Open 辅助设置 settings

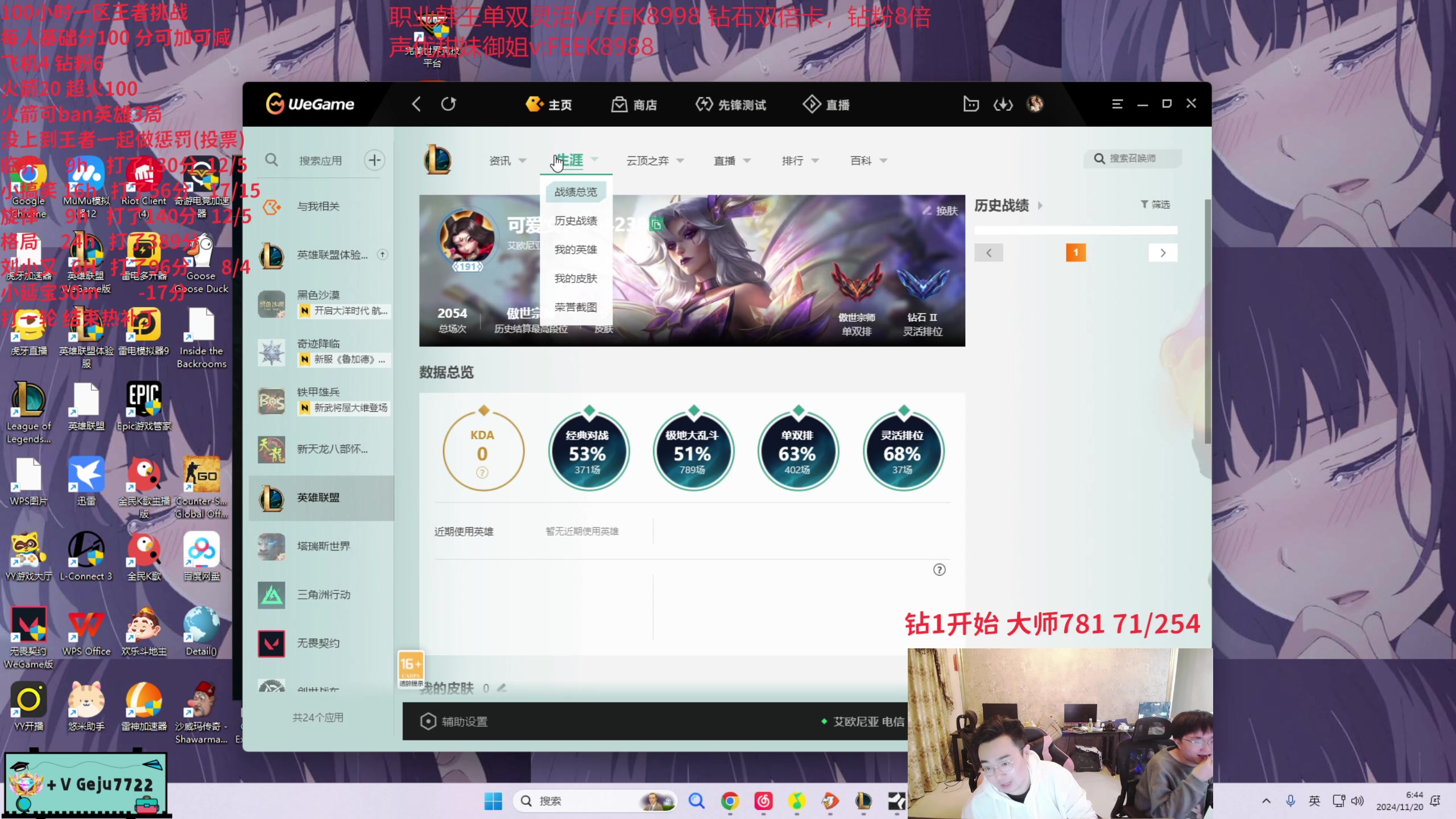[x=454, y=721]
